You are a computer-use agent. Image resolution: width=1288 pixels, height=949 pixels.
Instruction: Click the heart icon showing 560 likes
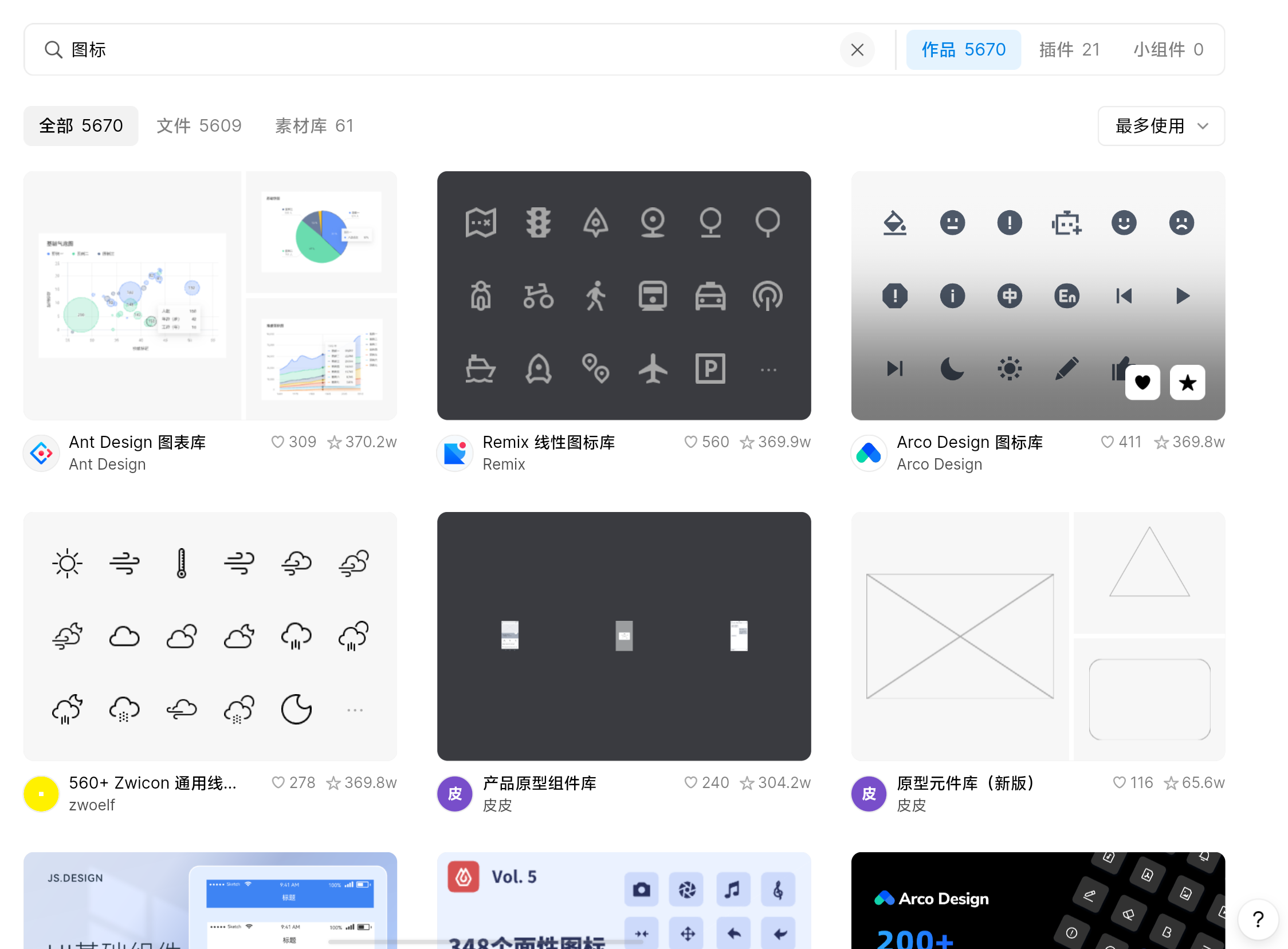click(x=690, y=442)
